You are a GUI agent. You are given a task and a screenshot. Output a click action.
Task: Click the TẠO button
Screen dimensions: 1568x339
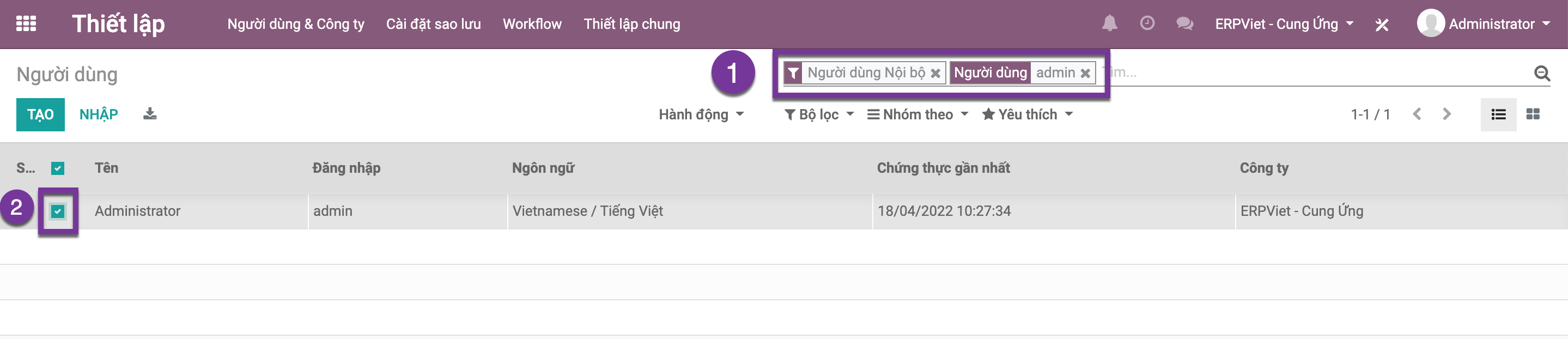click(40, 114)
